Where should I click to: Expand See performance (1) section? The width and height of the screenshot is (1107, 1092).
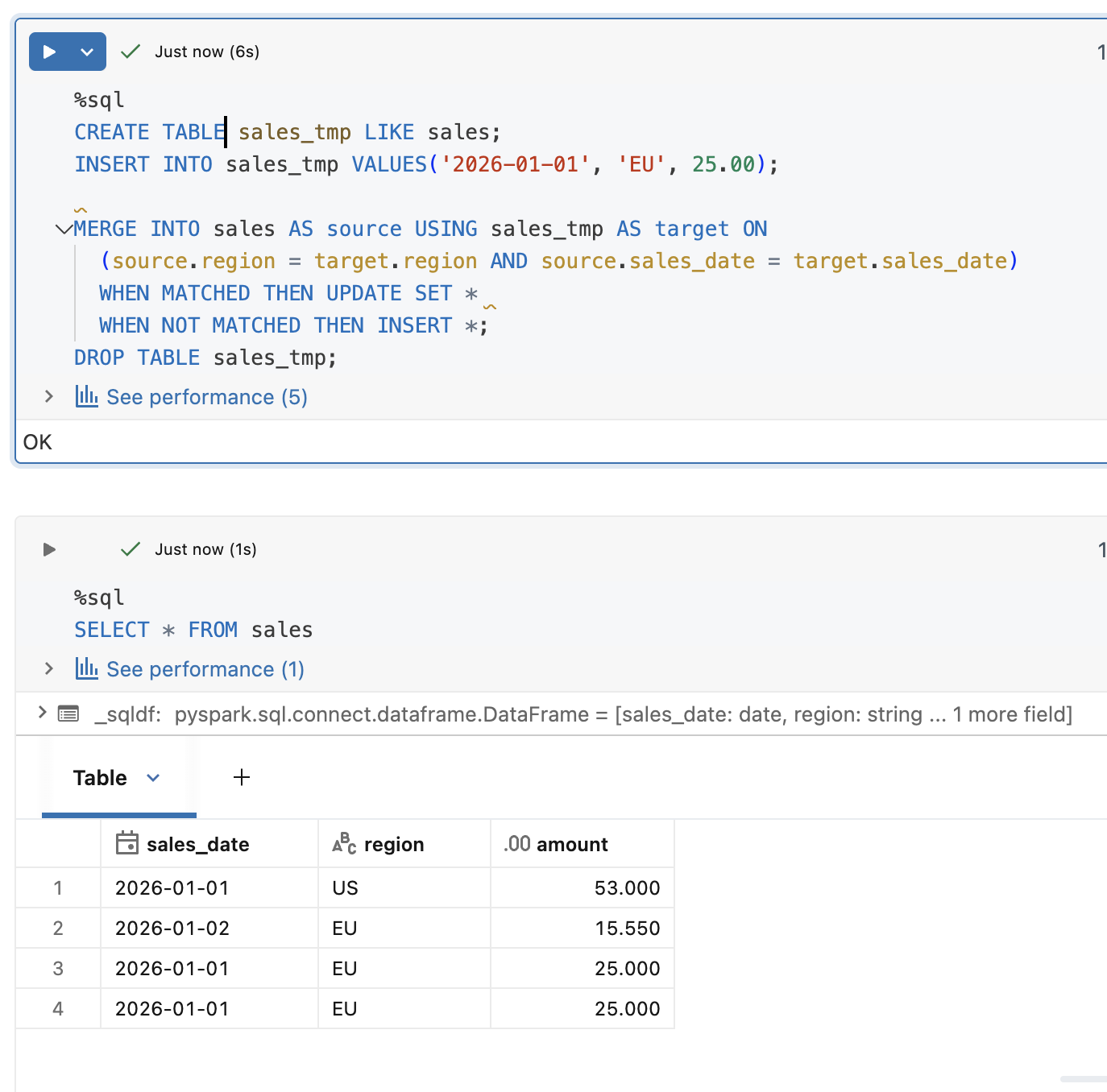point(49,668)
